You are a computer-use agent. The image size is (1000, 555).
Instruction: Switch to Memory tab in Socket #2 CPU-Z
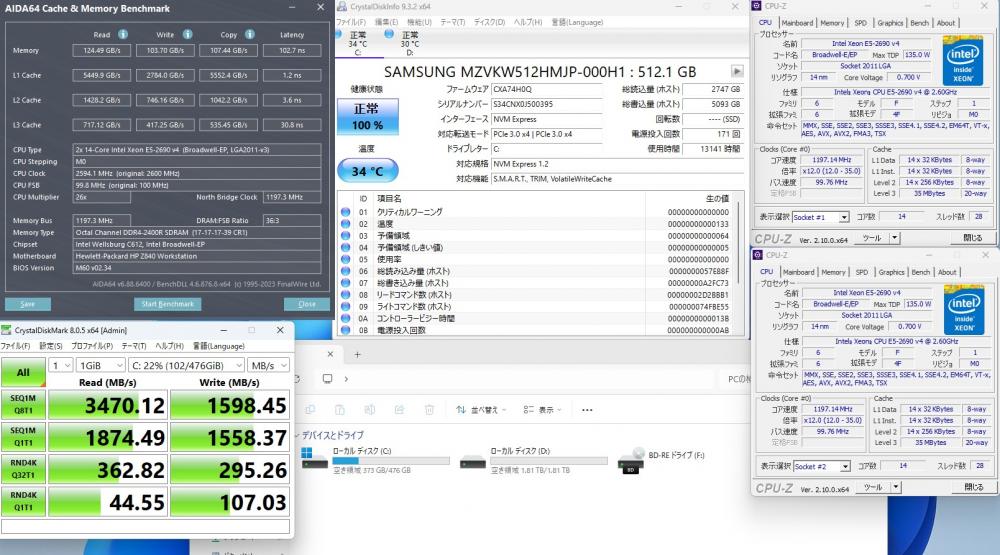click(x=833, y=272)
